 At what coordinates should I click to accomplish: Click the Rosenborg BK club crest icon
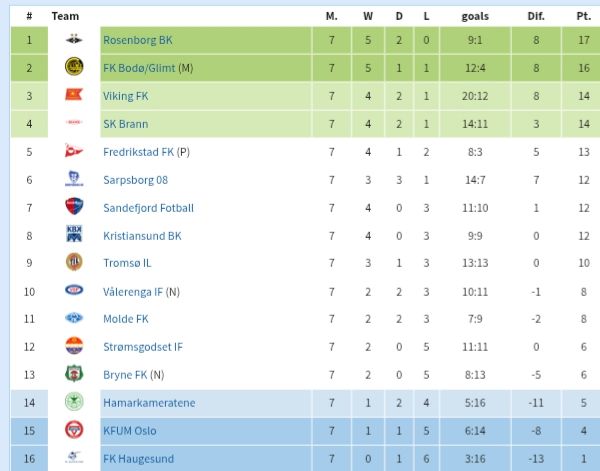[x=73, y=40]
